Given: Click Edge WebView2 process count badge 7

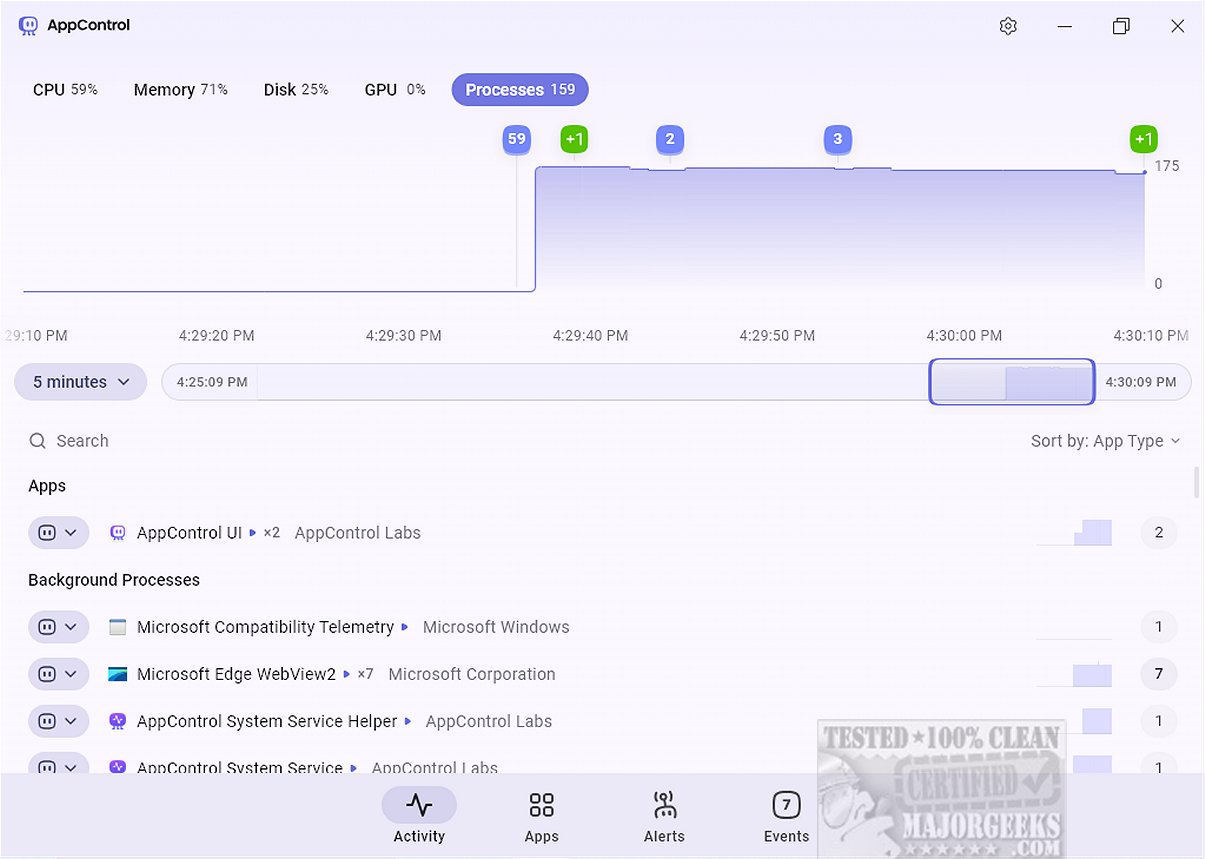Looking at the screenshot, I should click(x=1159, y=674).
